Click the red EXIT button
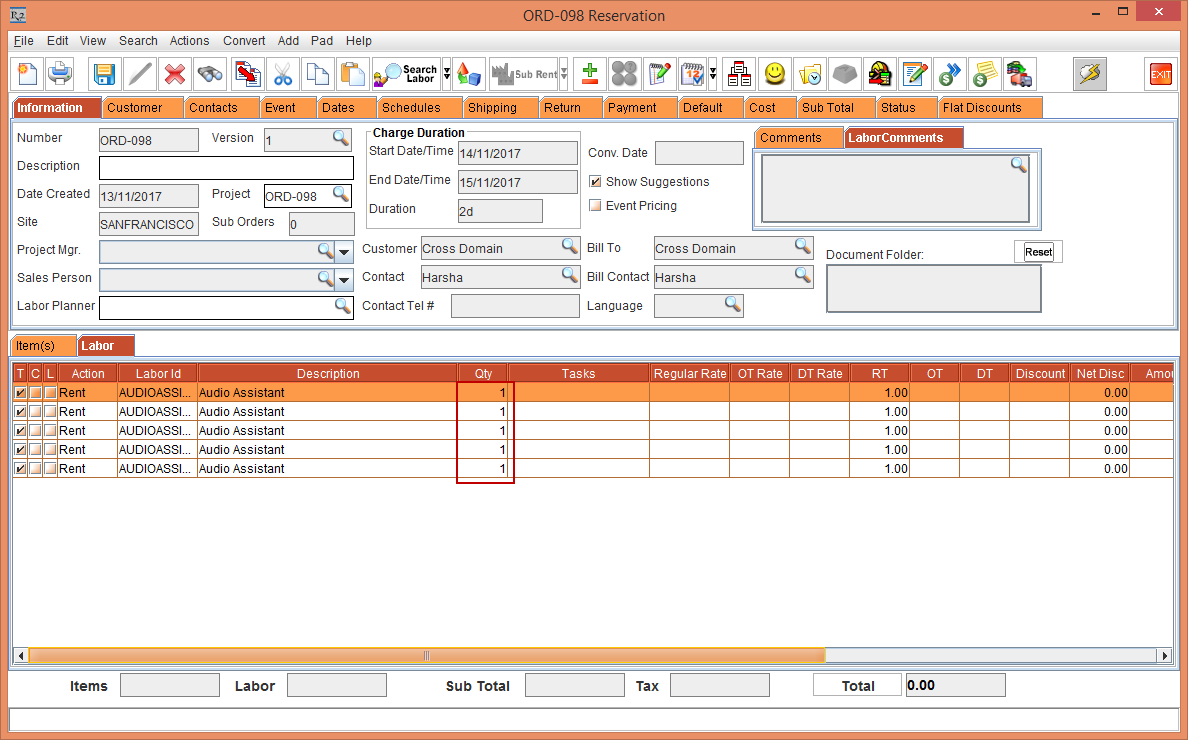Screen dimensions: 1188x740 1160,74
